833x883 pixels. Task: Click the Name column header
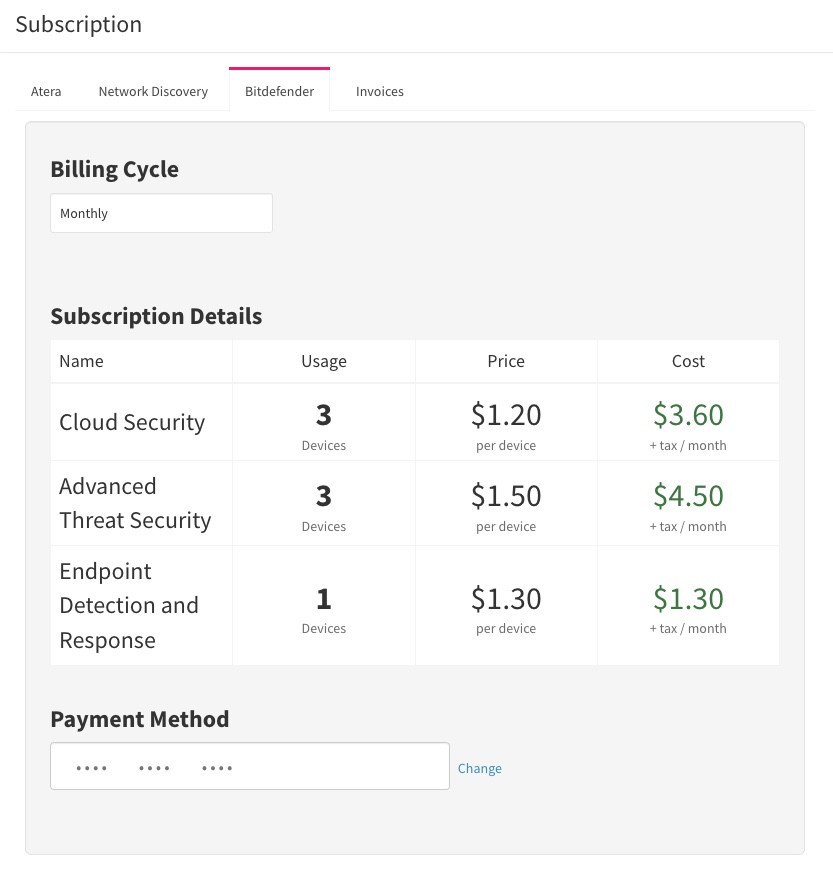[82, 361]
